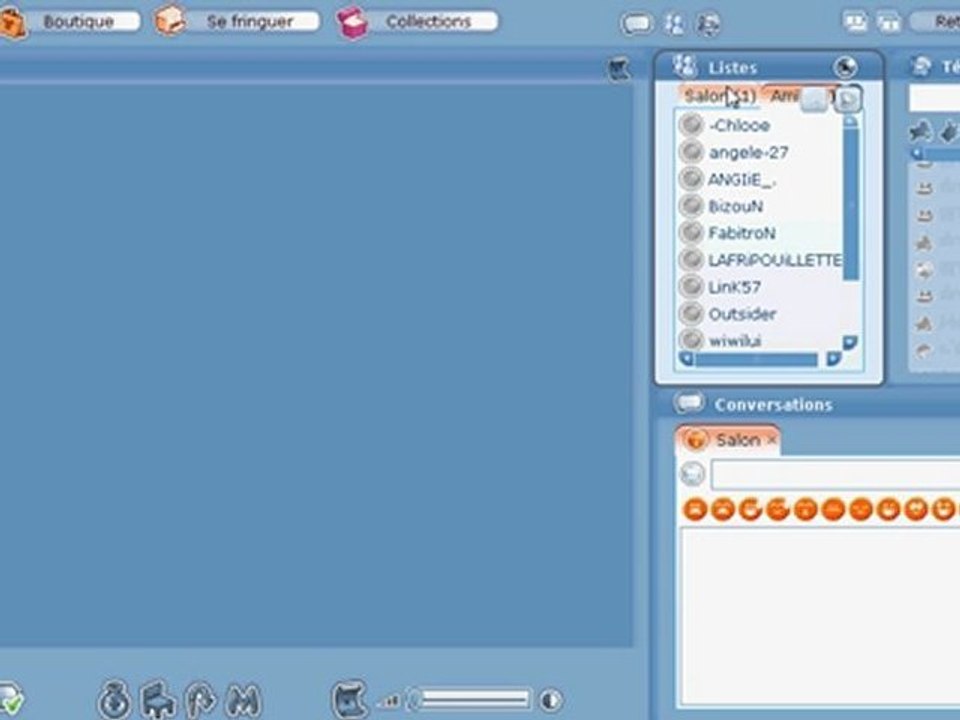Click the Se fringuer wardrobe icon
Viewport: 960px width, 720px height.
point(170,20)
